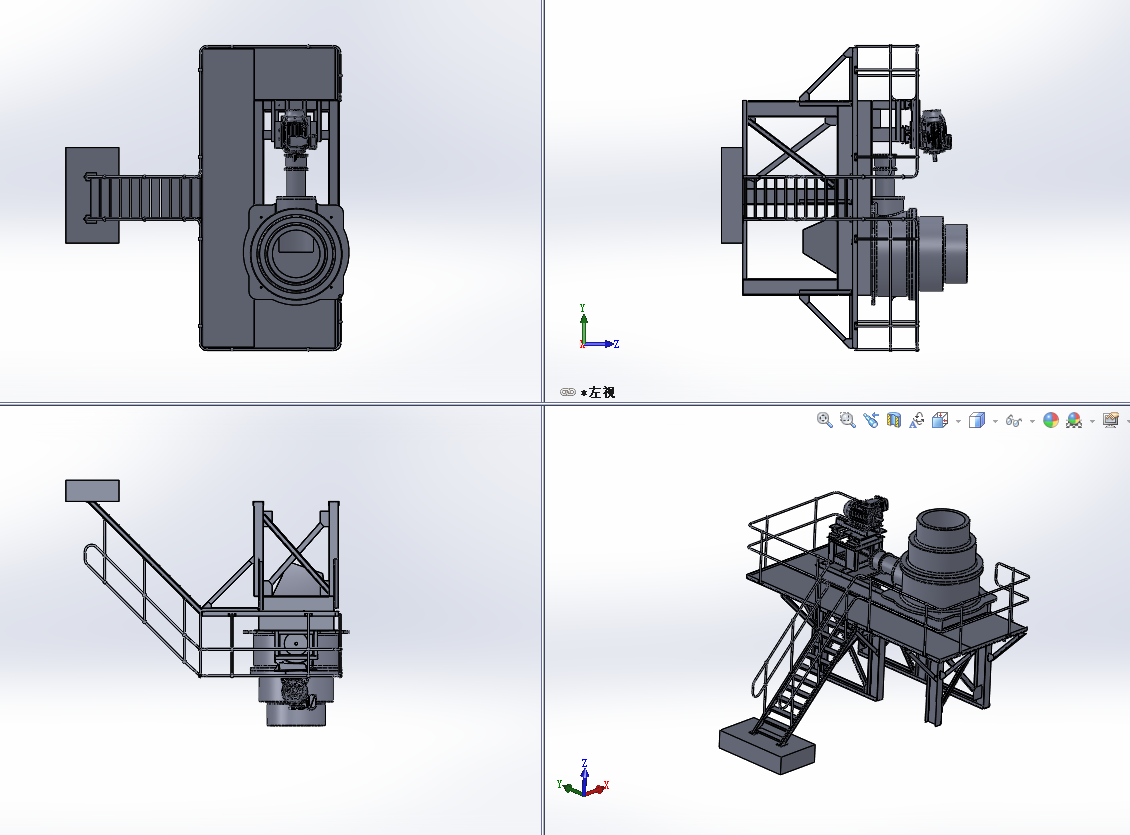
Task: Expand the Display Style dropdown arrow
Action: pos(995,422)
